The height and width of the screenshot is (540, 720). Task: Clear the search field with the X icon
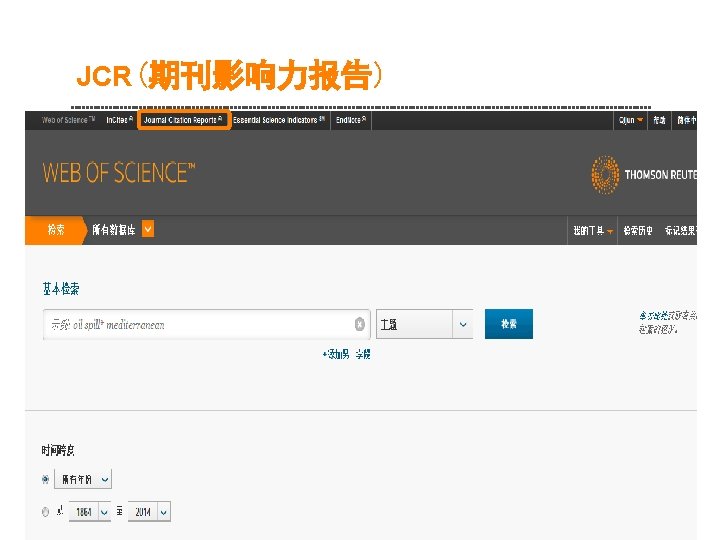coord(360,324)
